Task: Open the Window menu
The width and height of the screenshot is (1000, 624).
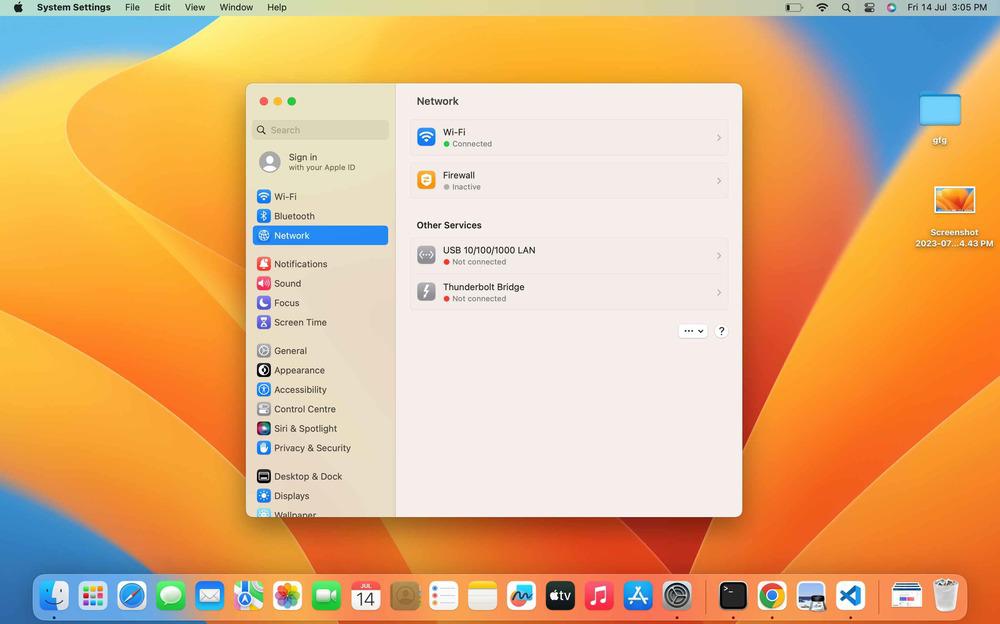Action: click(x=236, y=7)
